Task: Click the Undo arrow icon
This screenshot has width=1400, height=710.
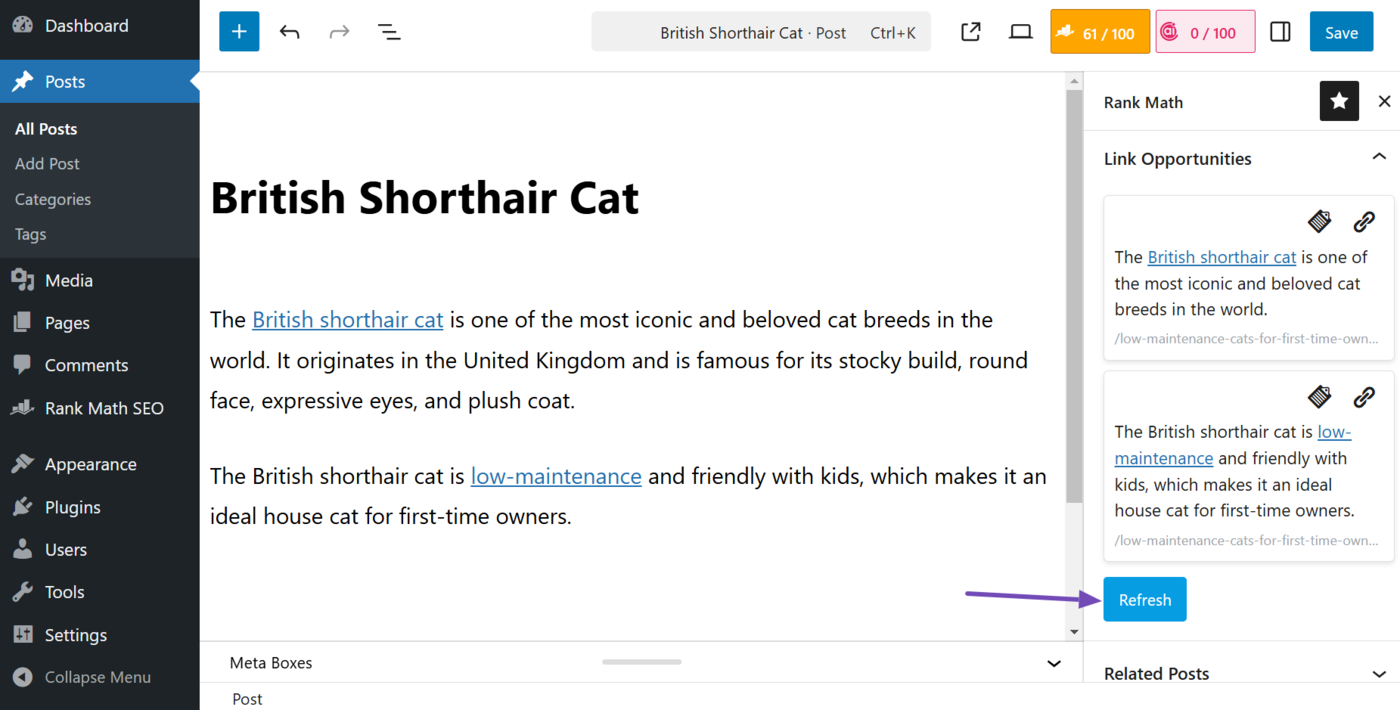Action: coord(289,31)
